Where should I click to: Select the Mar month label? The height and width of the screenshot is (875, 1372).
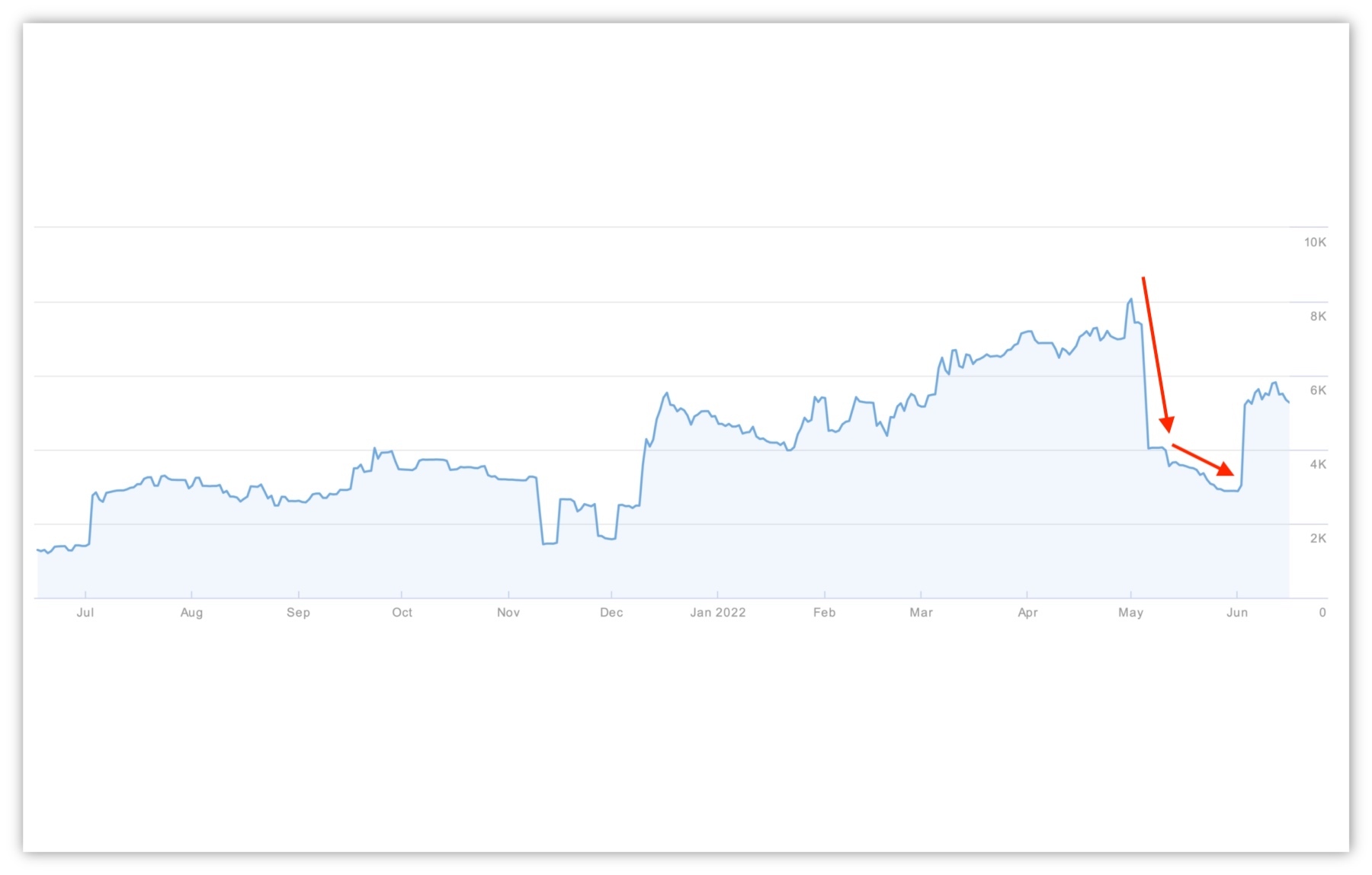[921, 613]
